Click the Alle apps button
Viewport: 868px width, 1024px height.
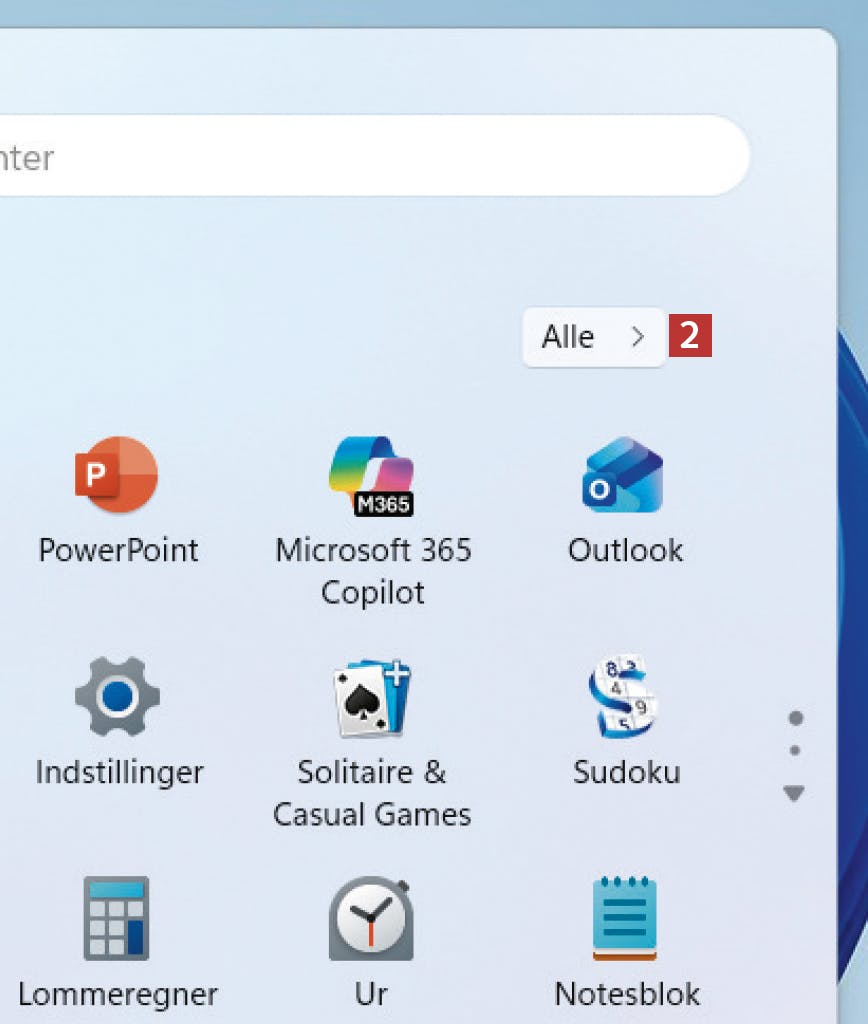coord(594,337)
